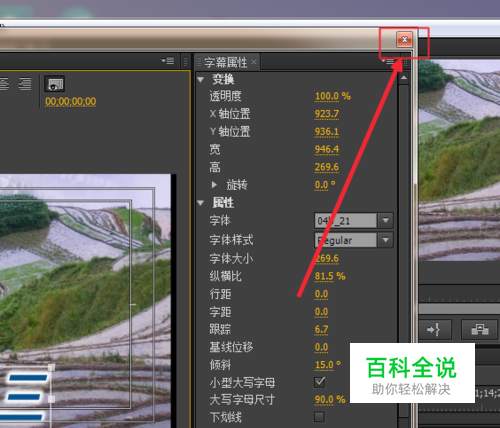Close the 字幕属性 tab with its x
Image resolution: width=500 pixels, height=428 pixels.
(254, 62)
